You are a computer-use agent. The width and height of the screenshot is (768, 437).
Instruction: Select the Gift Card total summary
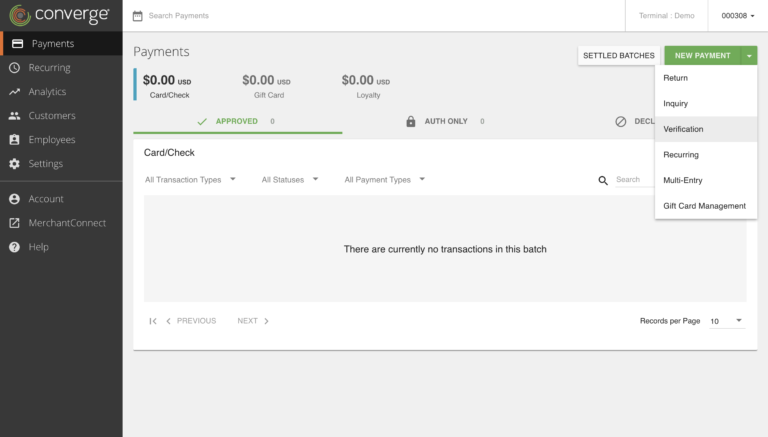pos(266,85)
